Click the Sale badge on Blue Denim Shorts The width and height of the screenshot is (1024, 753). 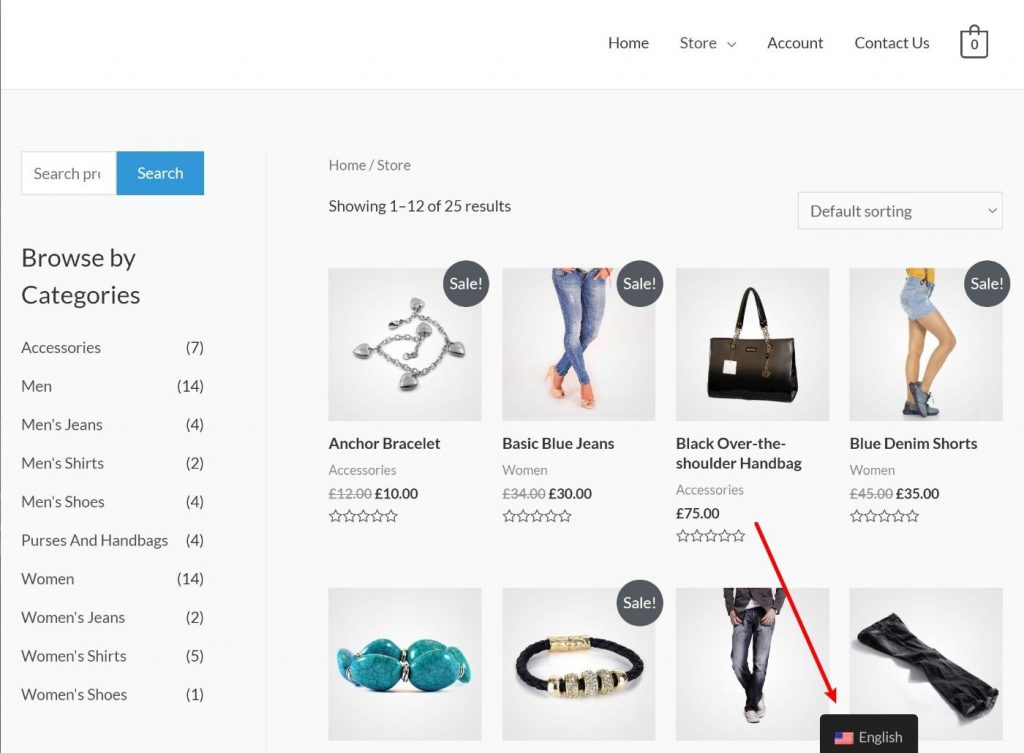987,283
